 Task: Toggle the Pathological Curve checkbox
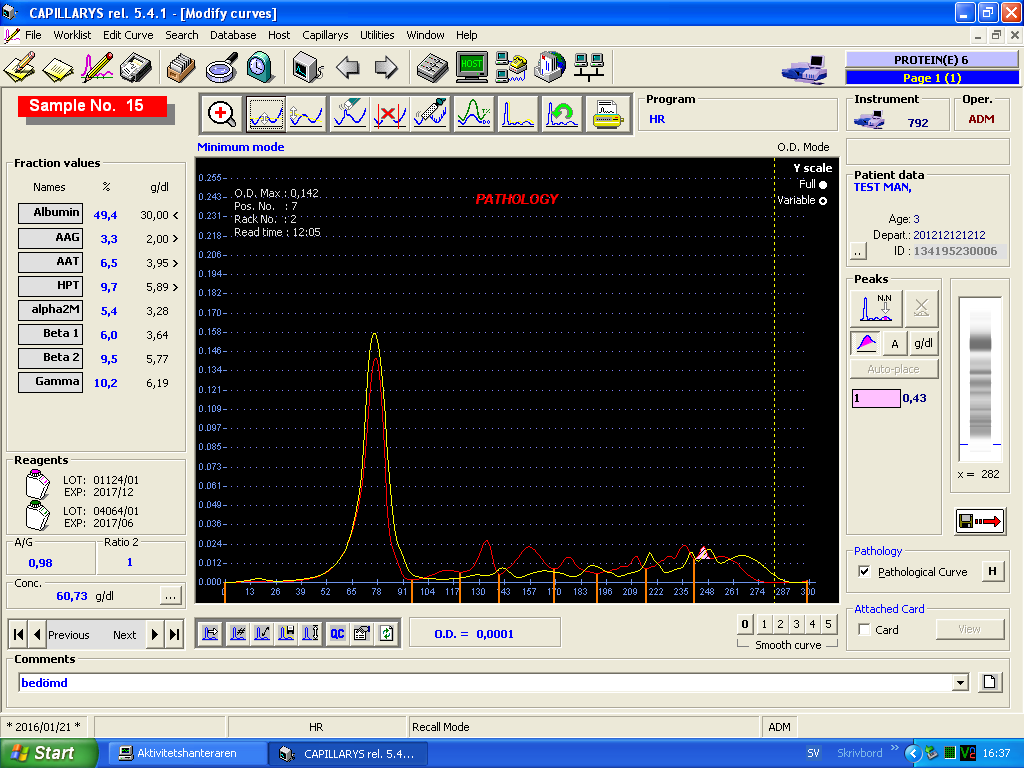pos(864,572)
